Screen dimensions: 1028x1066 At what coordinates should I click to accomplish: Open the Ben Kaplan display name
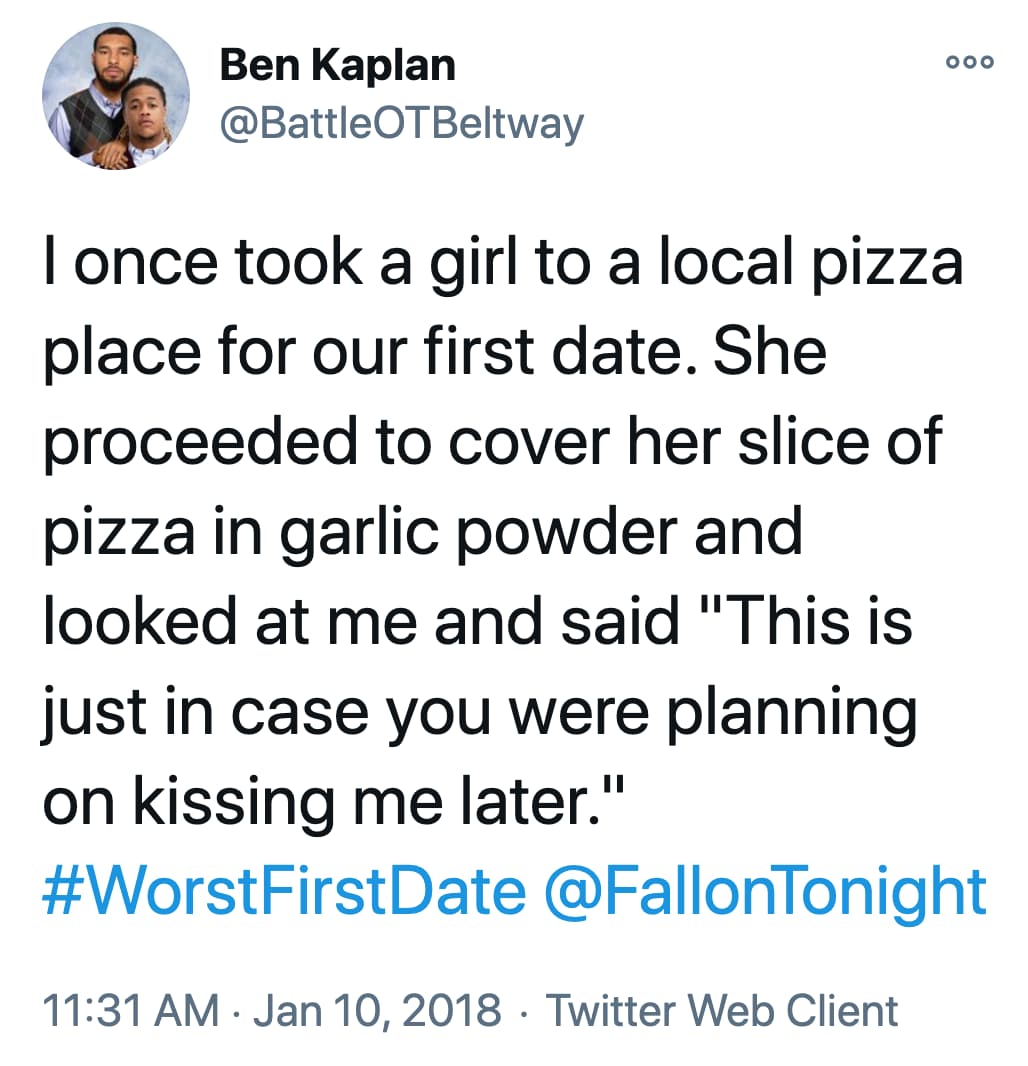coord(337,66)
